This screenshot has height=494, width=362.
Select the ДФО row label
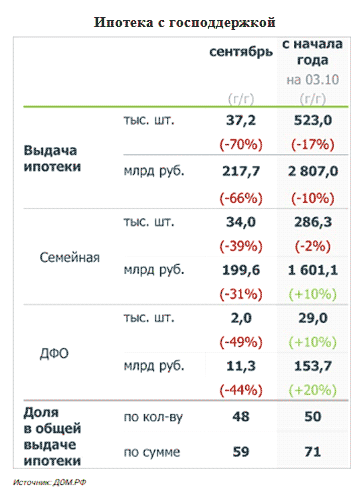click(54, 353)
